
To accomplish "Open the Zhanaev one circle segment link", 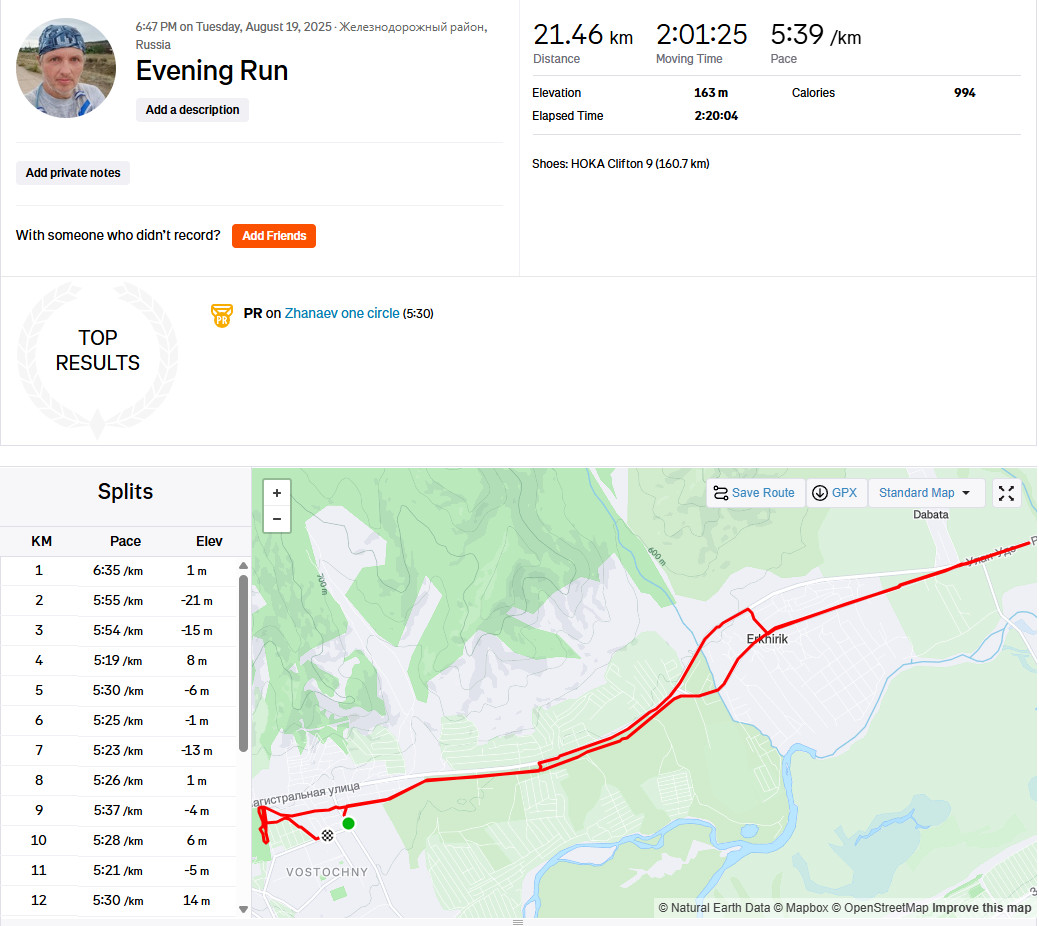I will point(342,313).
